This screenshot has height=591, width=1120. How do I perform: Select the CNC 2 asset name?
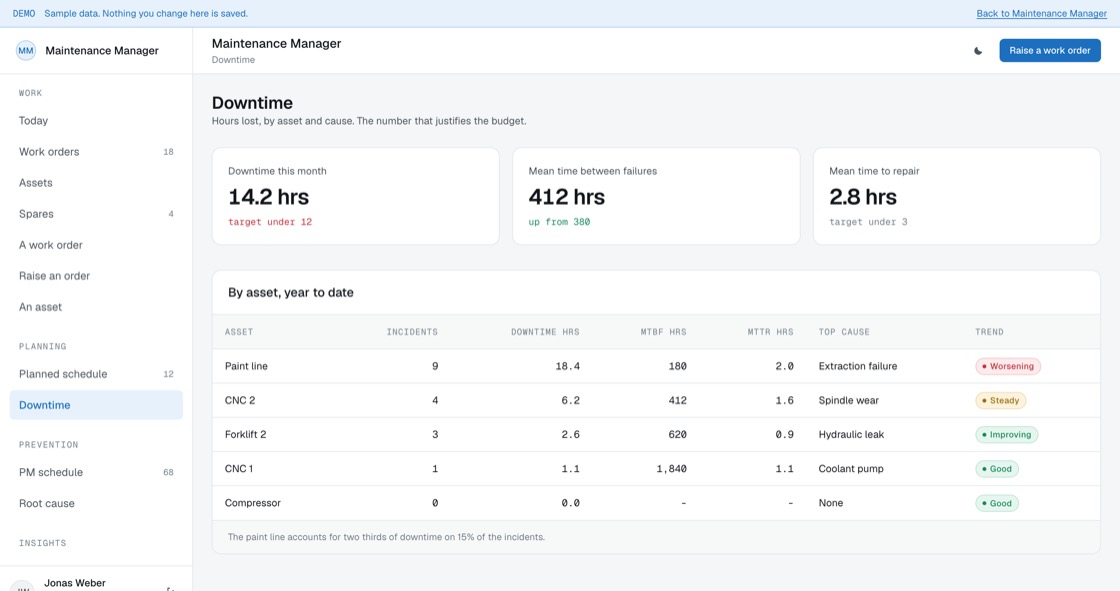pos(239,401)
